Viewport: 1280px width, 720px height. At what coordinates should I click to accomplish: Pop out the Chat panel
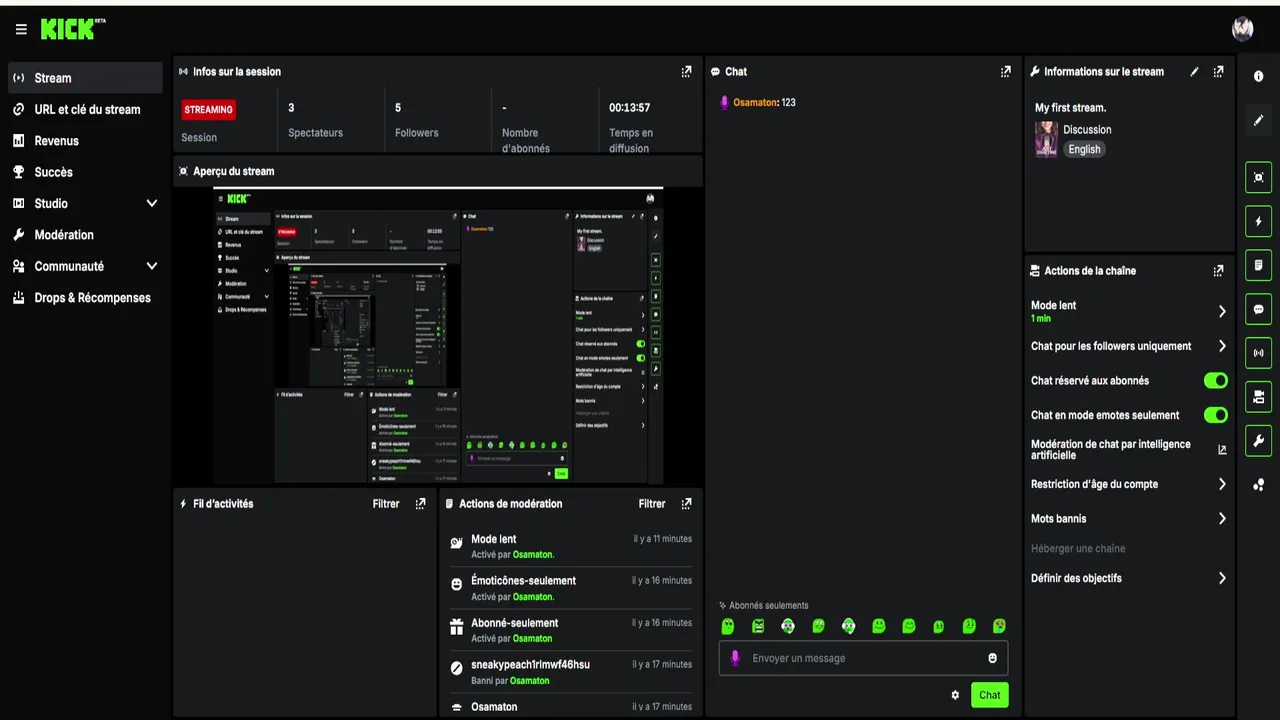[x=1005, y=72]
